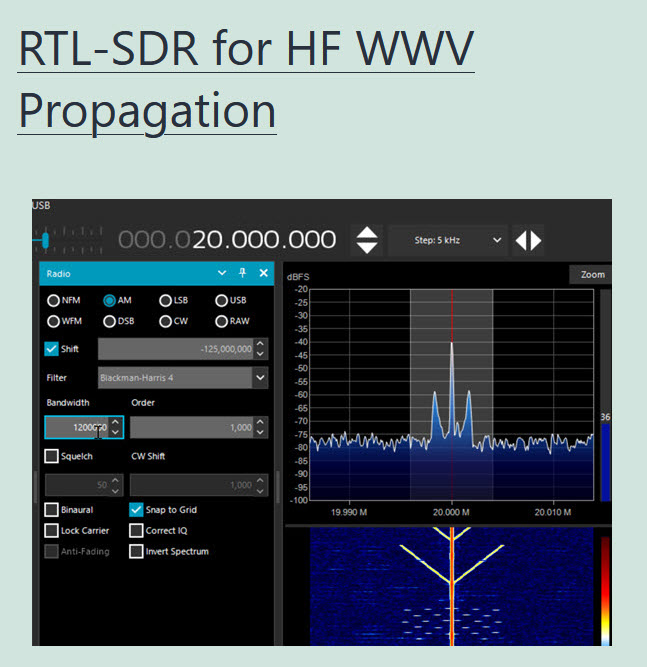The width and height of the screenshot is (647, 667).
Task: Uncheck the Shift checkbox
Action: pos(52,349)
